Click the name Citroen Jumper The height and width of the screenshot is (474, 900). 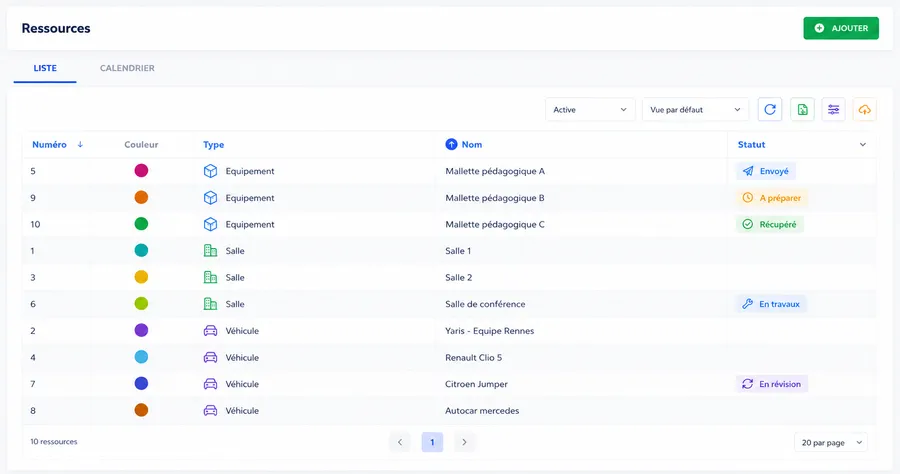[x=476, y=384]
